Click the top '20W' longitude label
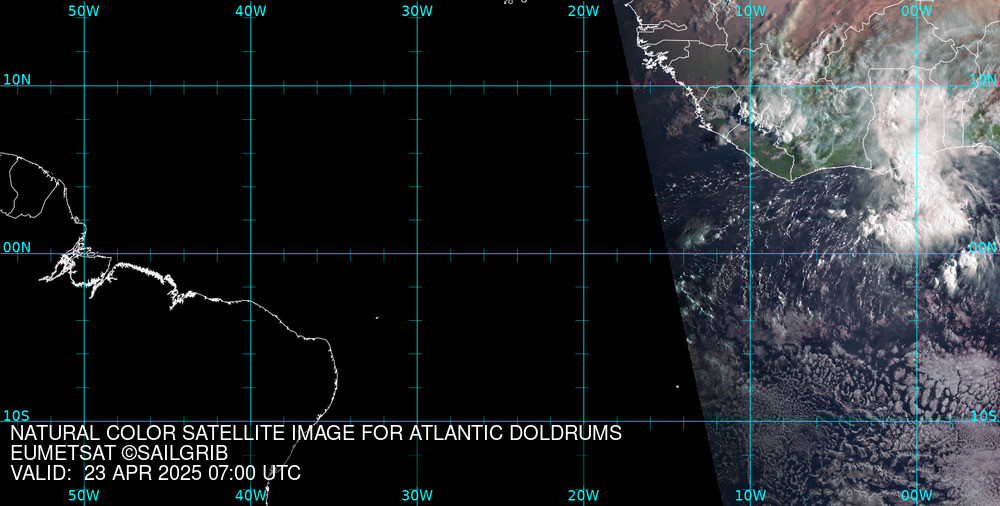The width and height of the screenshot is (1000, 506). (584, 11)
